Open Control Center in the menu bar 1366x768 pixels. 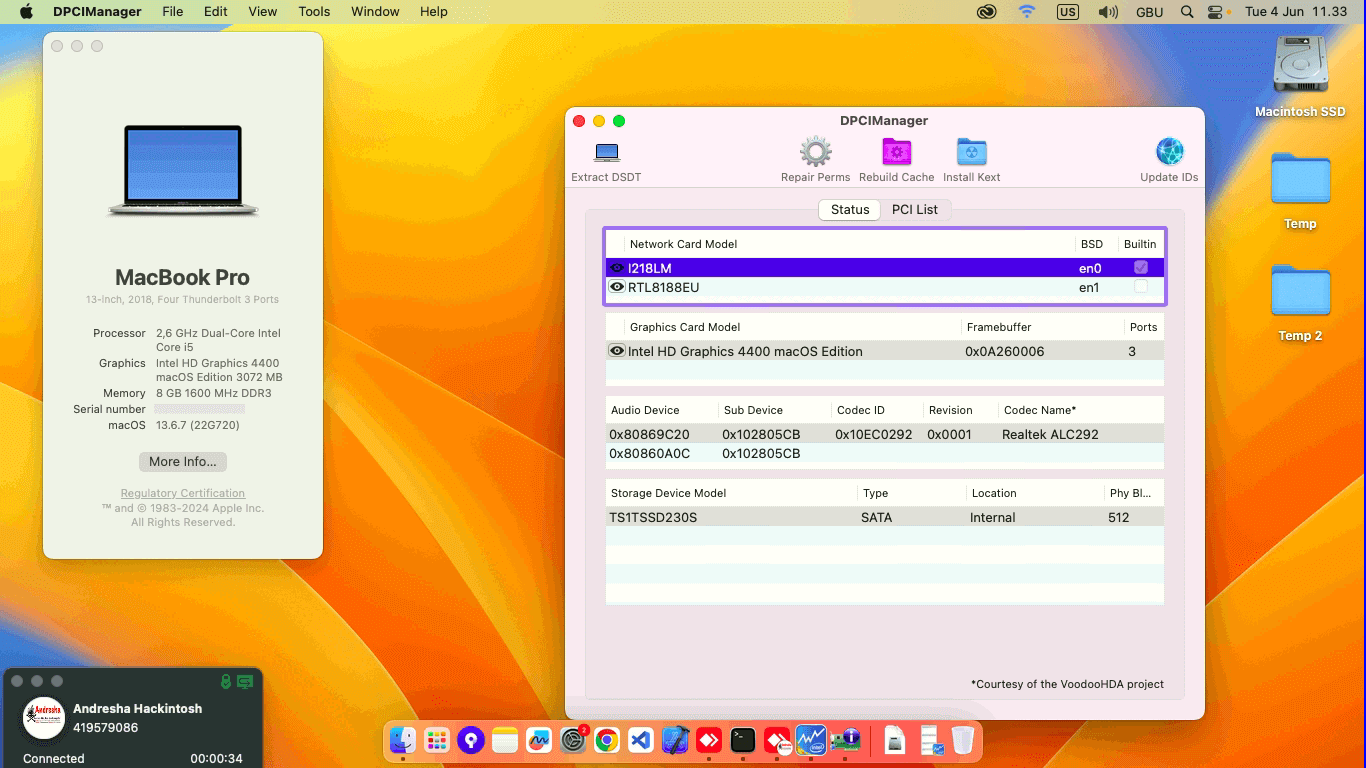[x=1216, y=12]
